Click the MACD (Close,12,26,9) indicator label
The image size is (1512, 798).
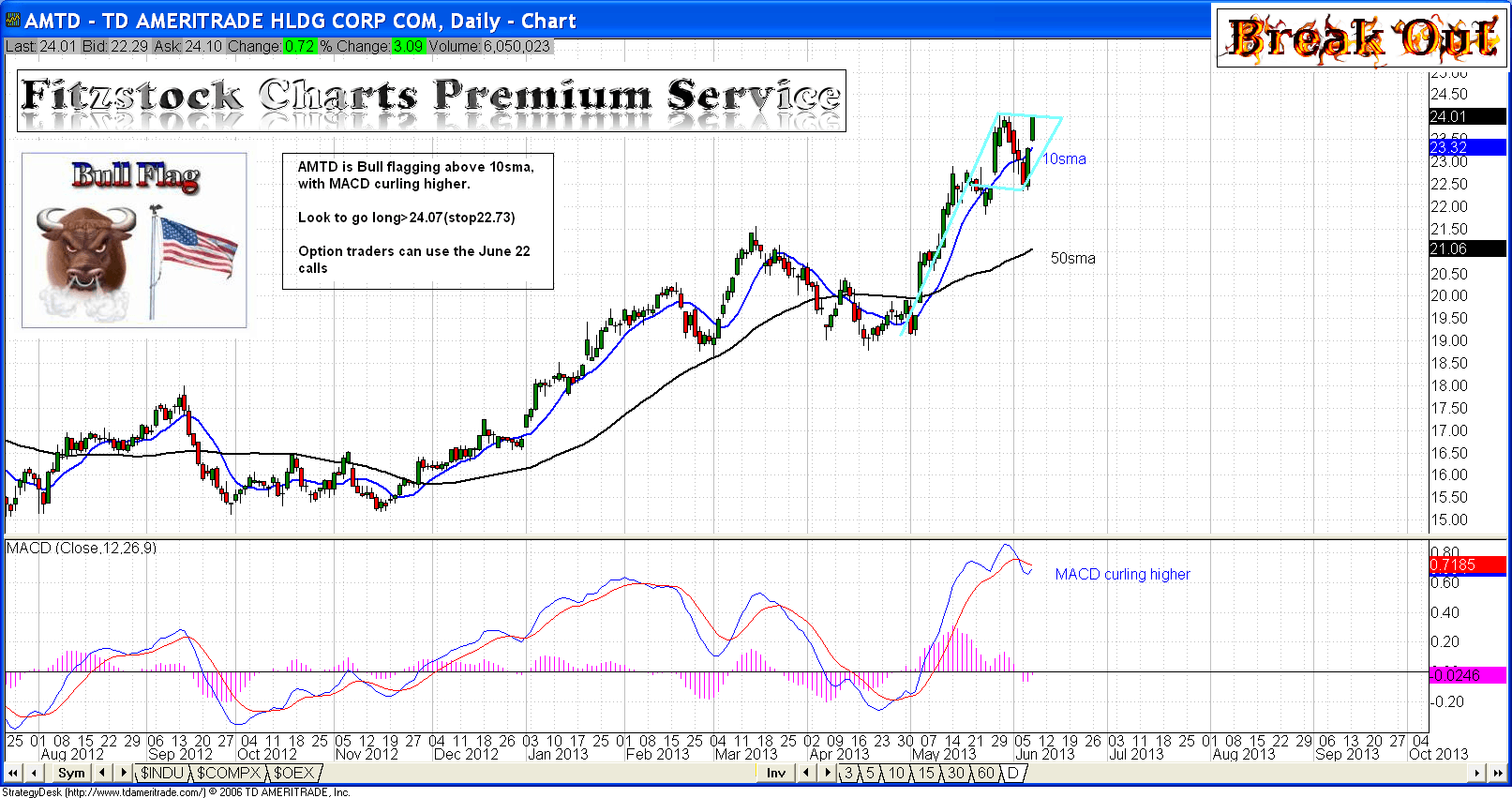pos(82,548)
